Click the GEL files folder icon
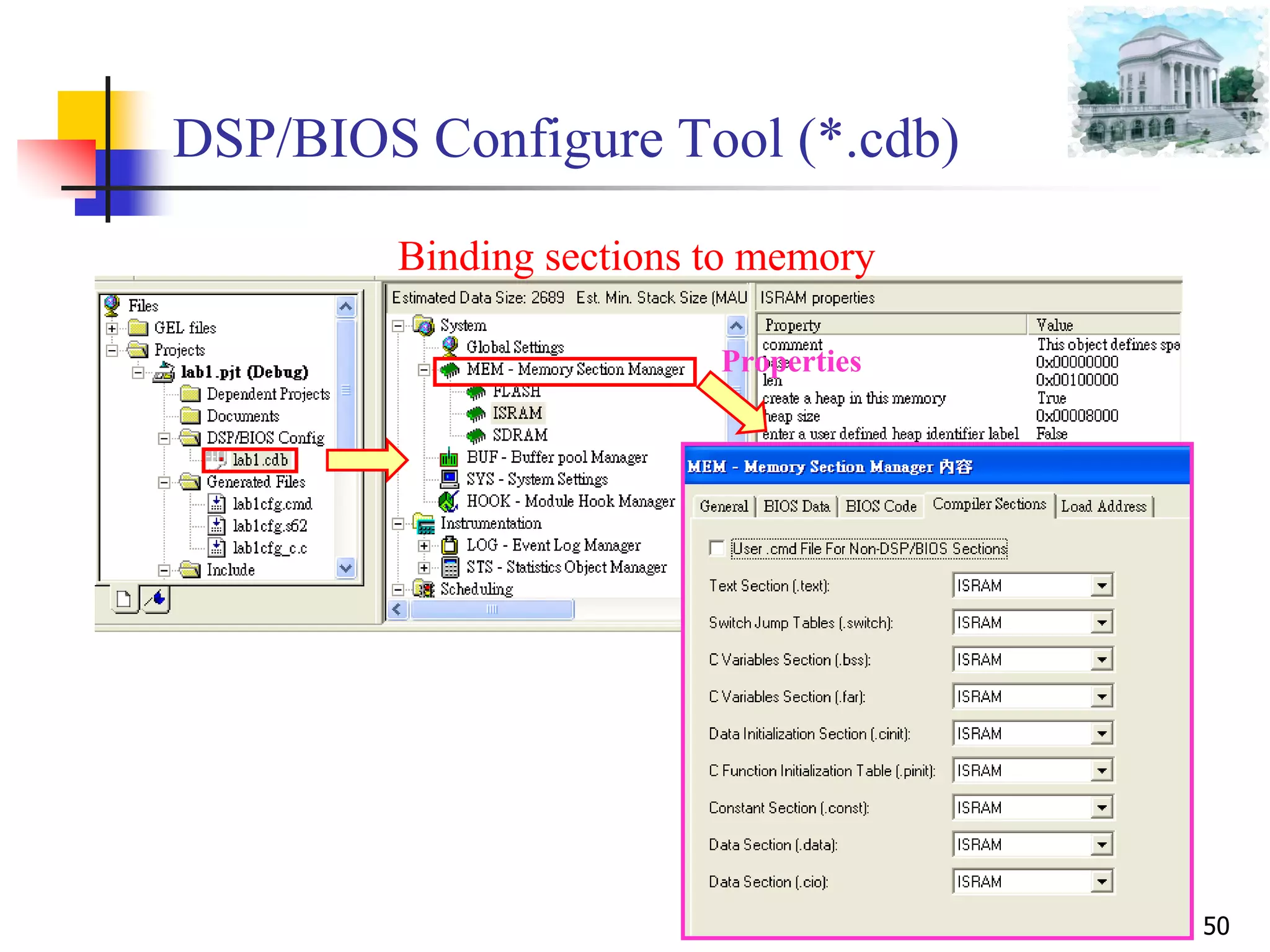This screenshot has width=1270, height=952. pos(138,327)
